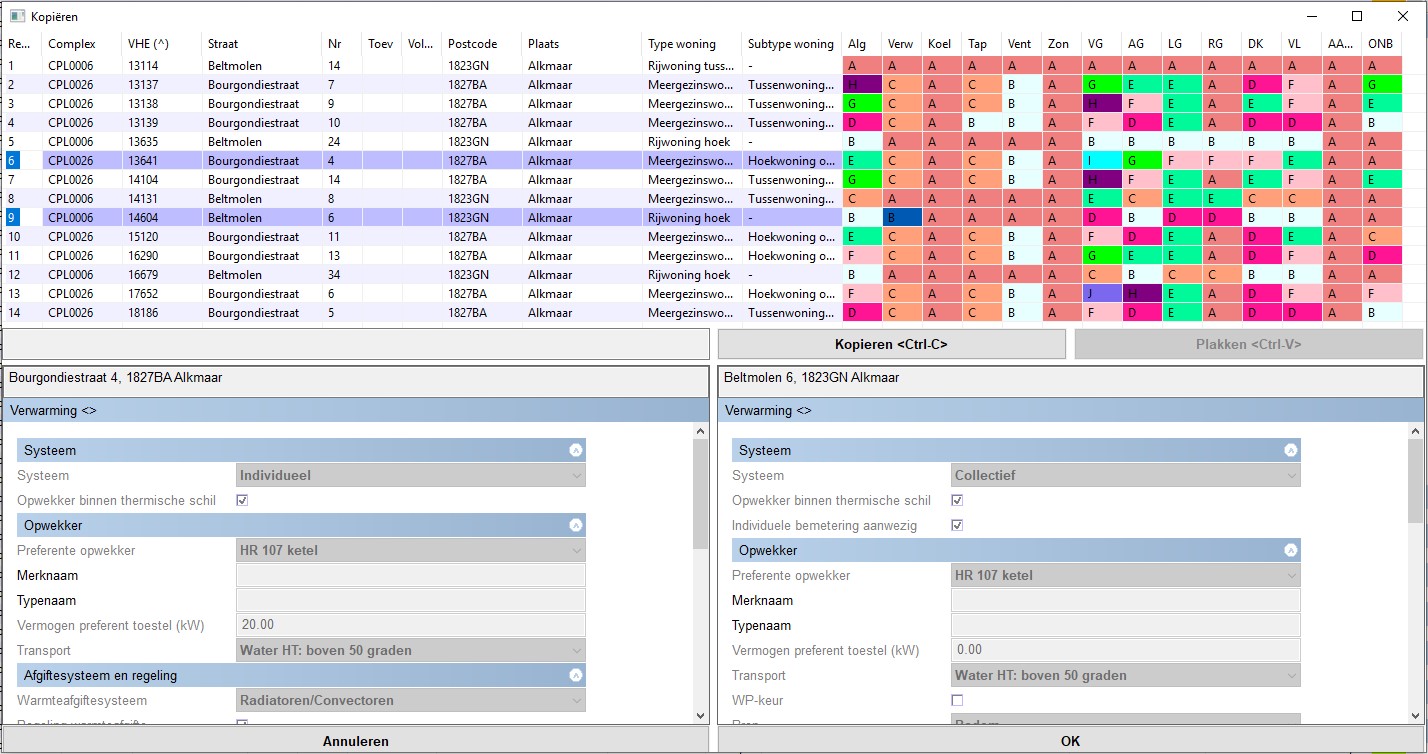Click Vermogen field showing 20.00
1428x754 pixels.
411,625
